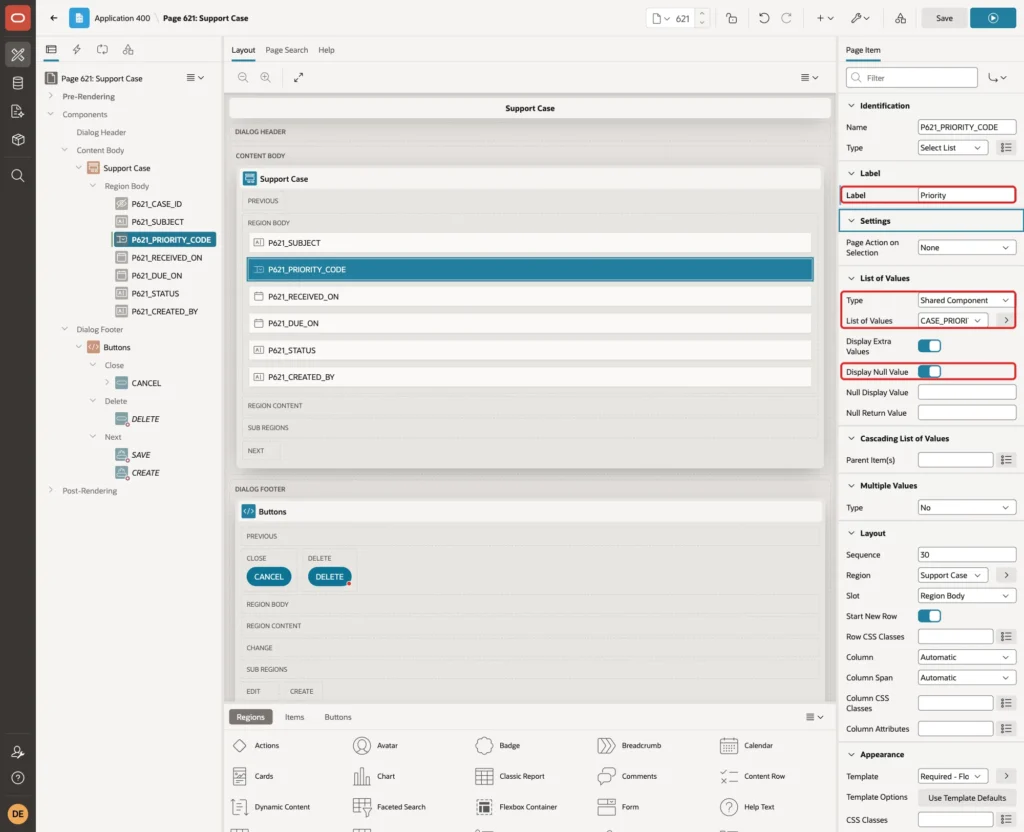Click the DELETE button in layout
Viewport: 1024px width, 832px height.
pyautogui.click(x=329, y=577)
